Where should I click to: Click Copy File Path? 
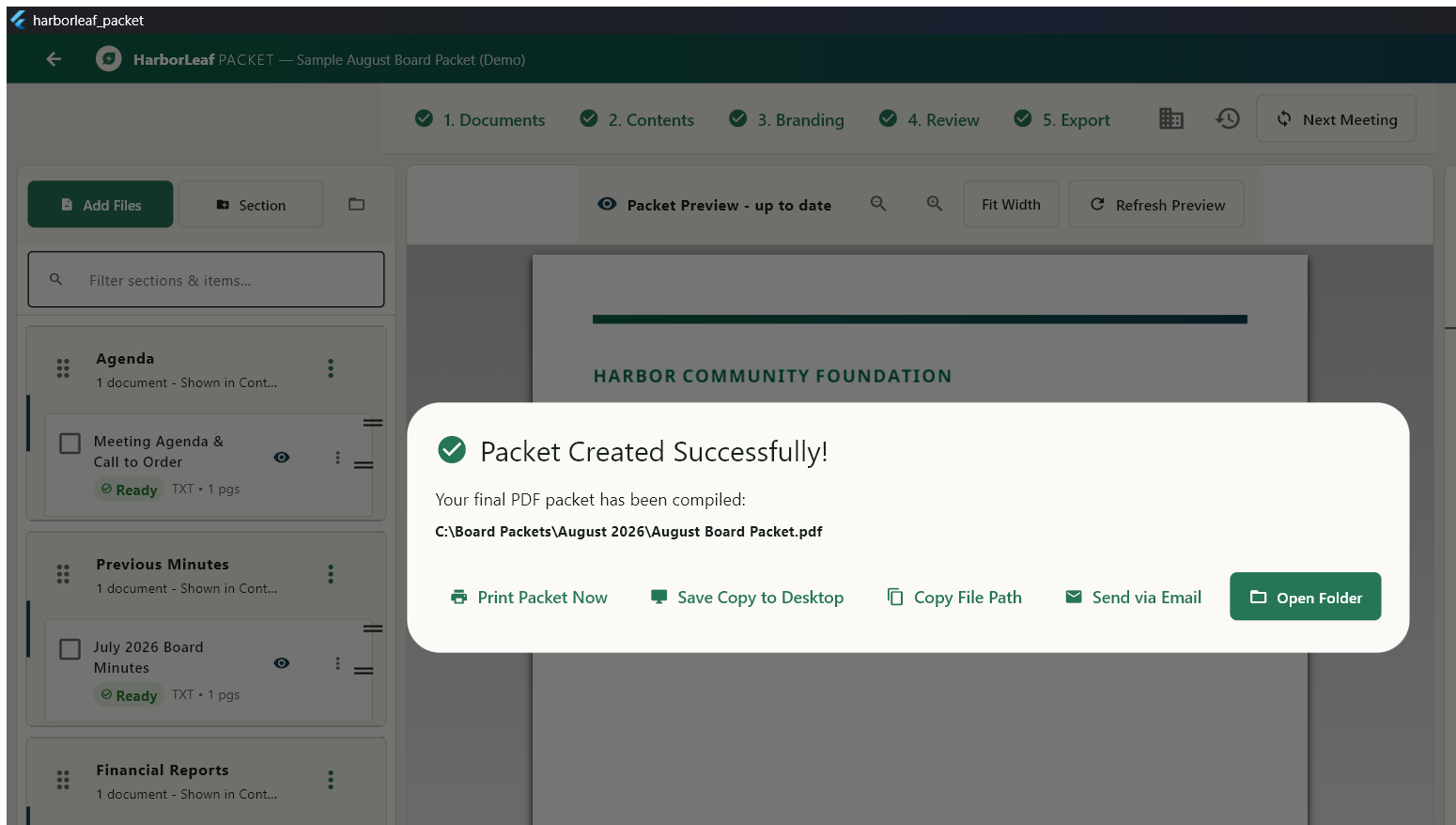(954, 597)
